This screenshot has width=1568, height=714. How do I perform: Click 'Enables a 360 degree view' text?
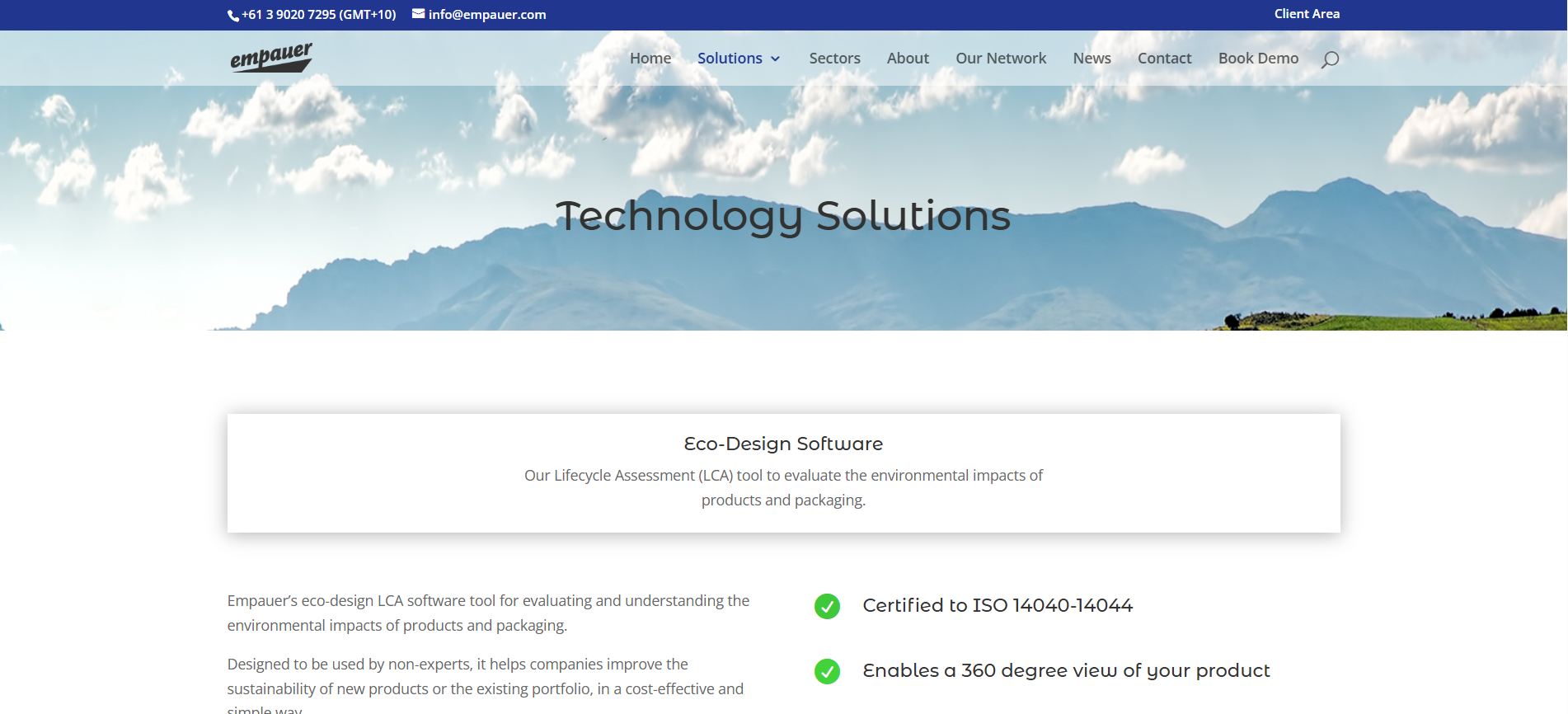(x=1066, y=670)
